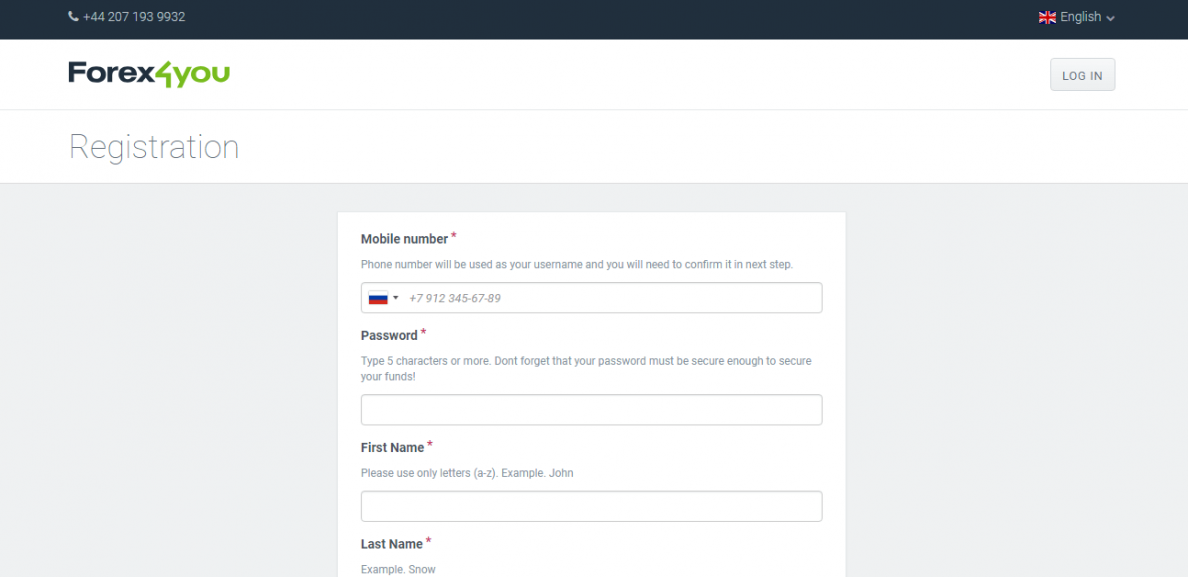Click the Last Name label
Image resolution: width=1188 pixels, height=577 pixels.
coord(392,544)
